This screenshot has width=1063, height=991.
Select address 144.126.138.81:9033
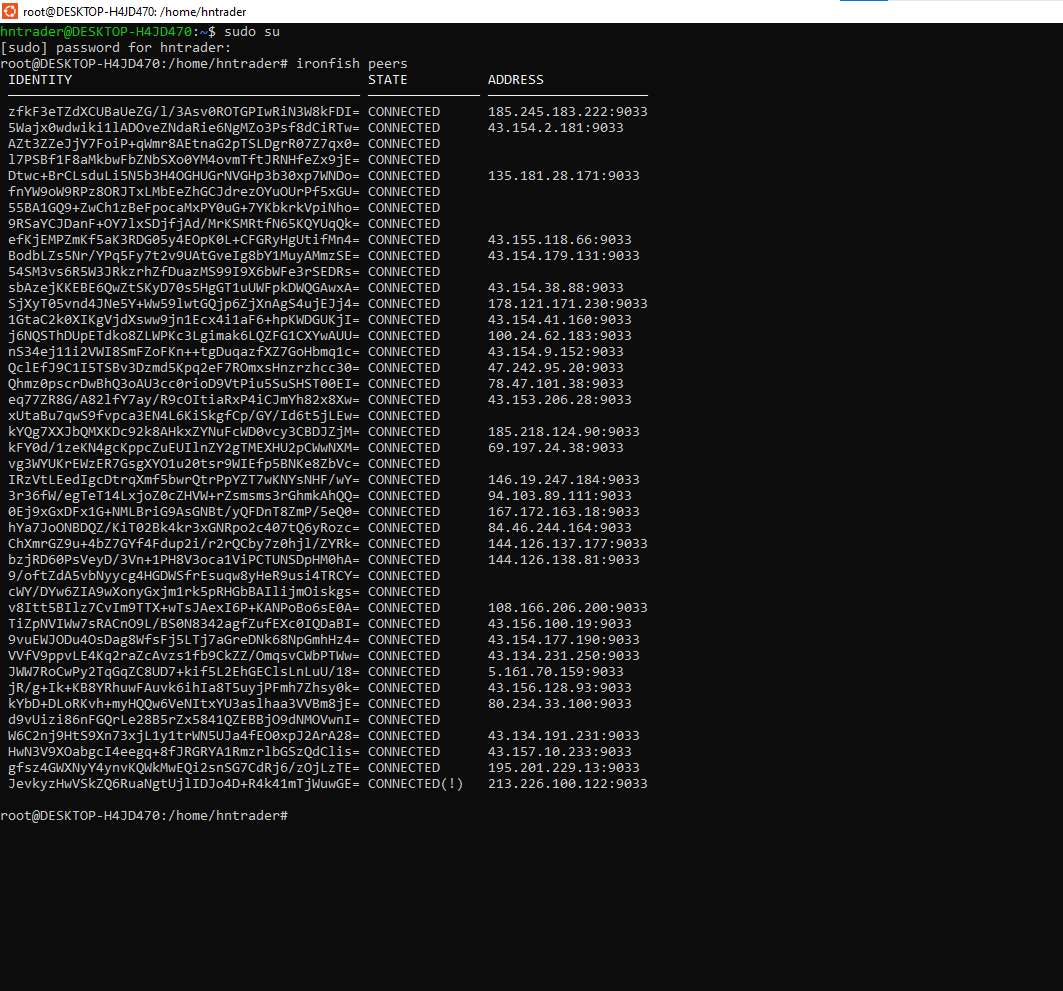(x=564, y=560)
